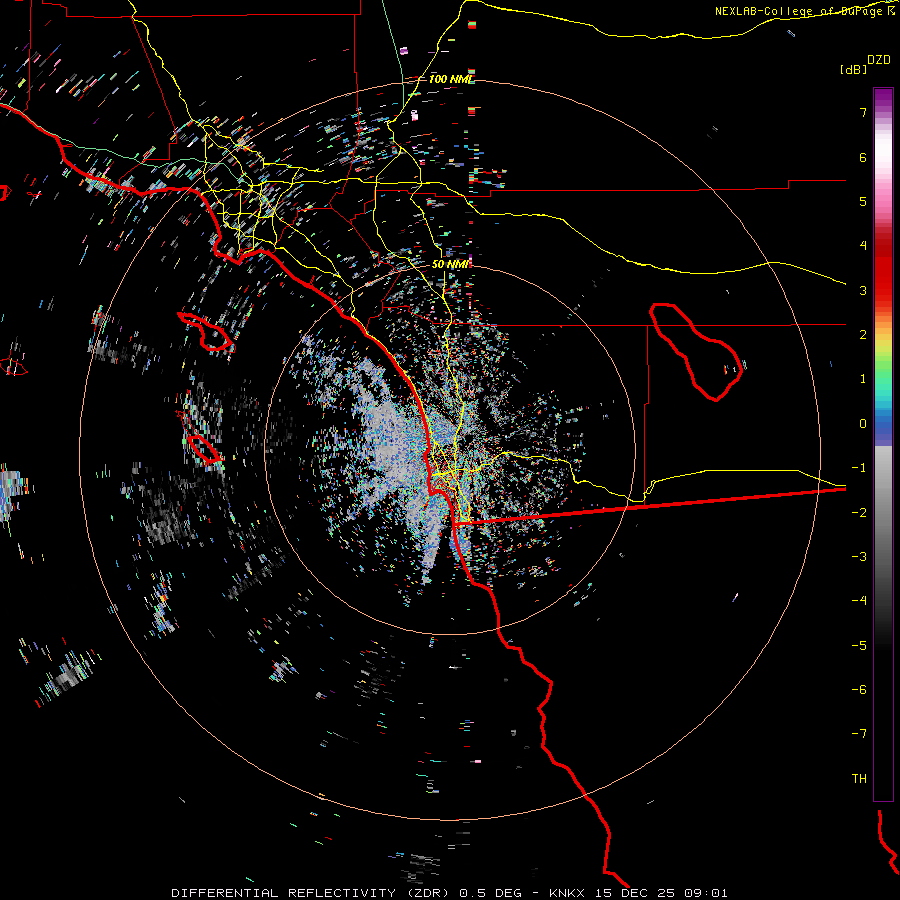Click the '50 NMI' range ring label
The height and width of the screenshot is (900, 900).
coord(450,264)
